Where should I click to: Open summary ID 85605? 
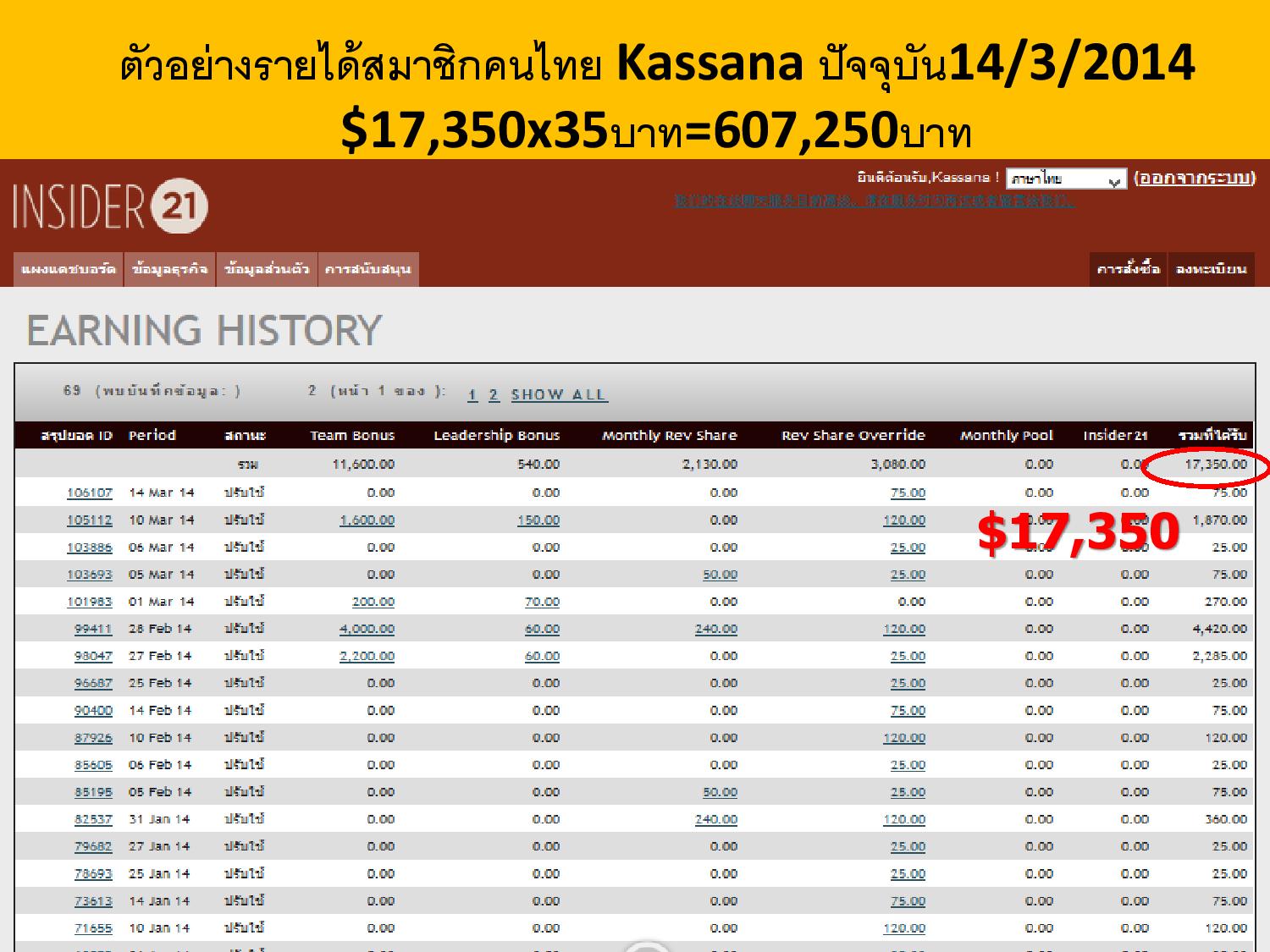(93, 765)
